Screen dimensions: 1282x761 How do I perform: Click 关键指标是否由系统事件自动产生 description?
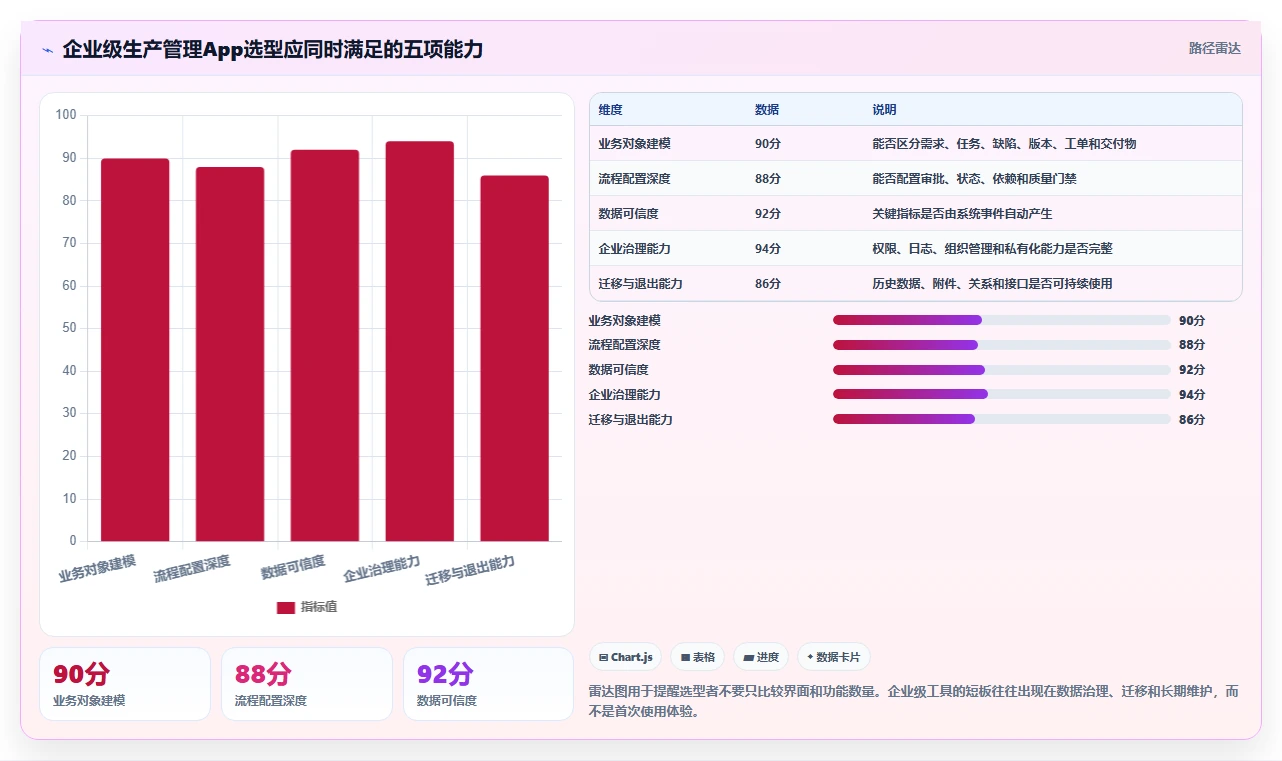[x=962, y=214]
